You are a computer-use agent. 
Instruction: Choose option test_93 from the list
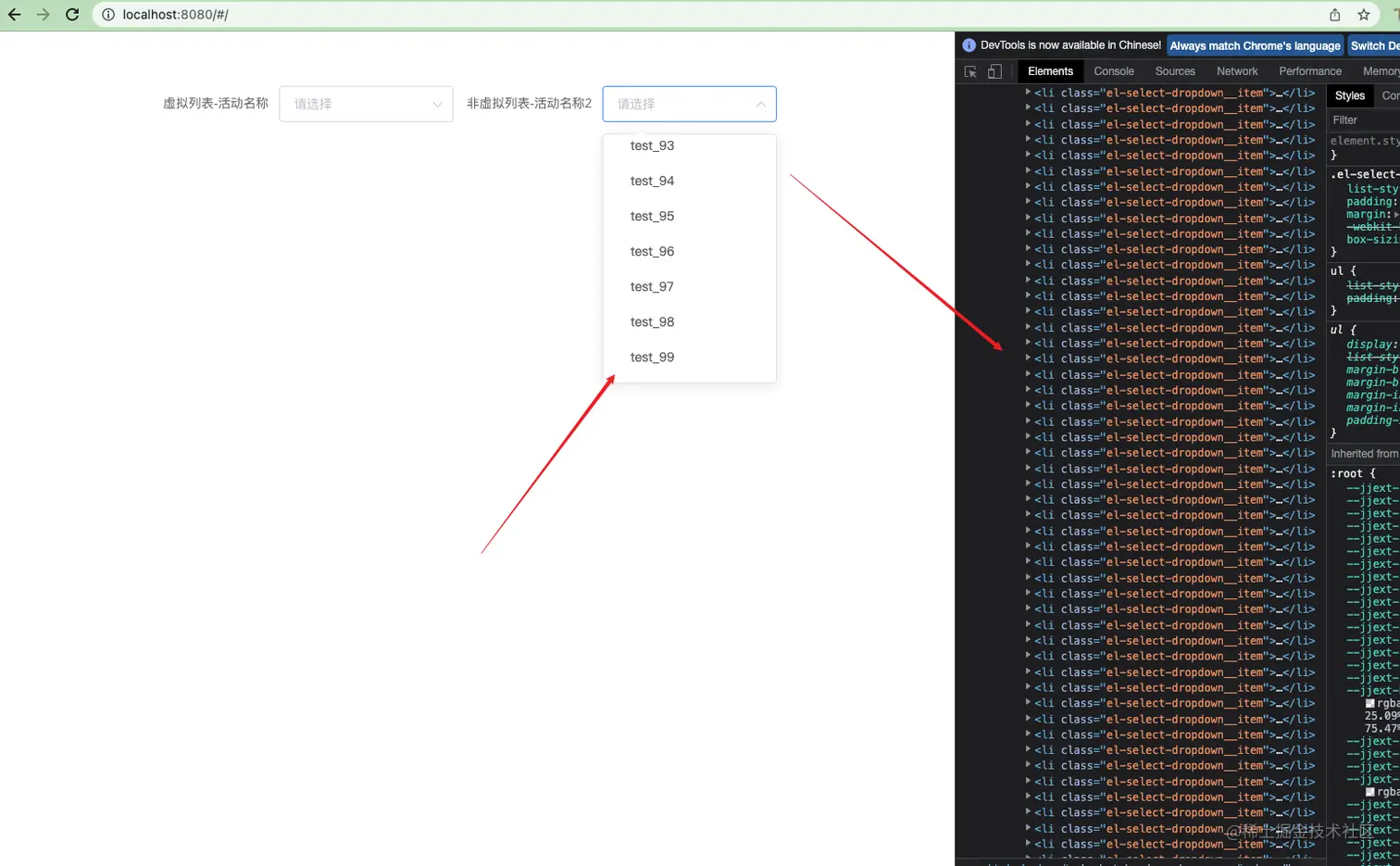(689, 145)
